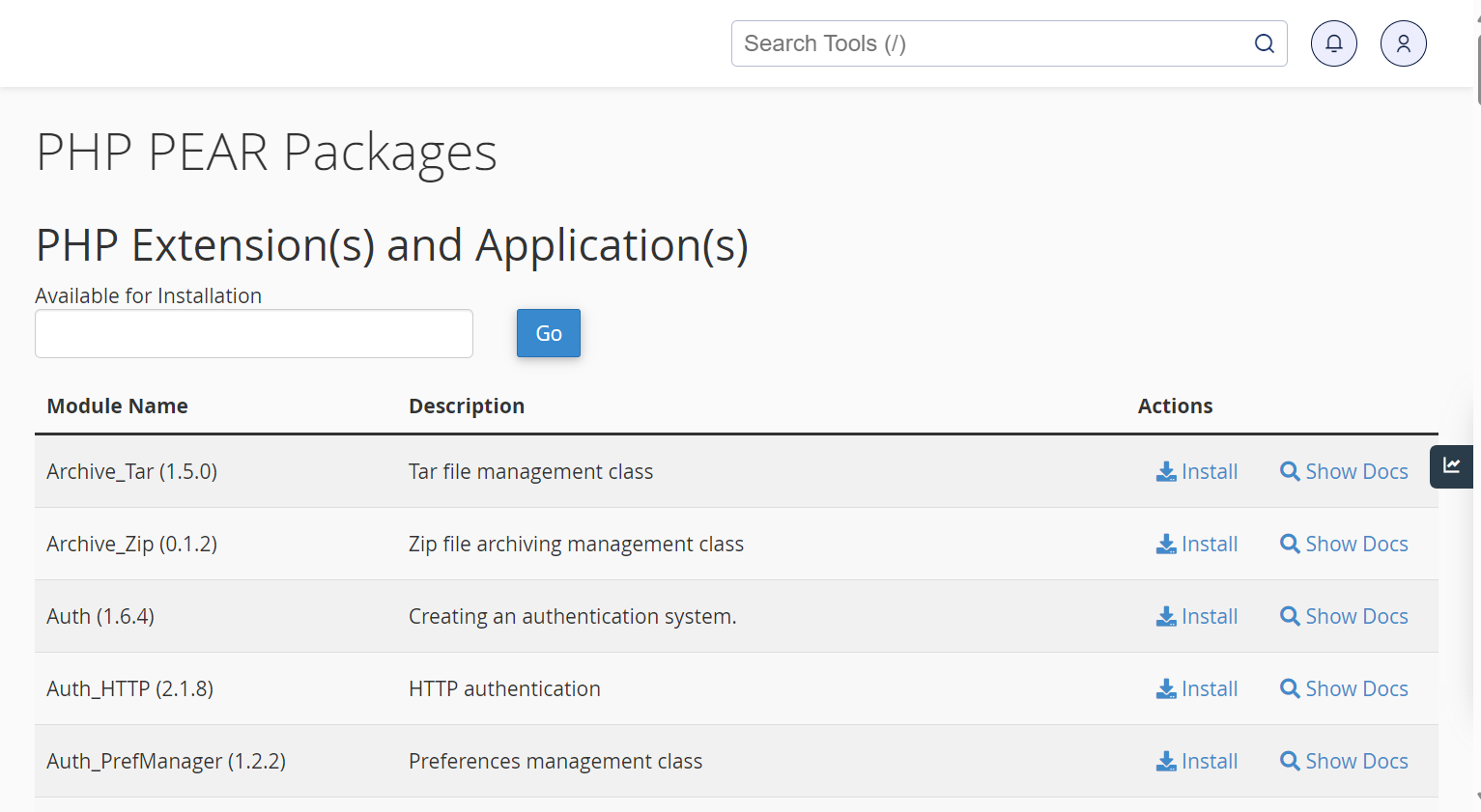Click the Show Docs magnifier icon for Auth_PrefManager
Viewport: 1481px width, 812px height.
coord(1290,761)
